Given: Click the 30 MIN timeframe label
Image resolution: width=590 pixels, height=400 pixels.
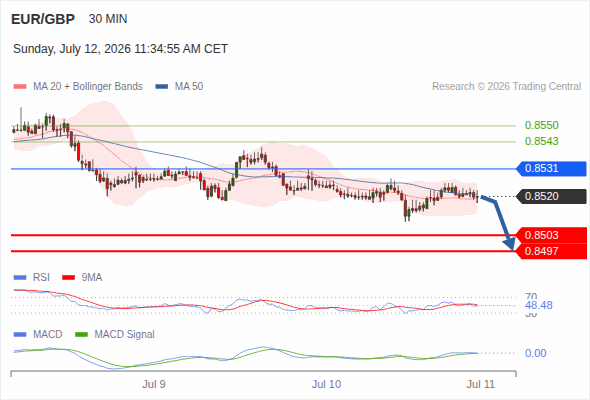Looking at the screenshot, I should coord(108,19).
